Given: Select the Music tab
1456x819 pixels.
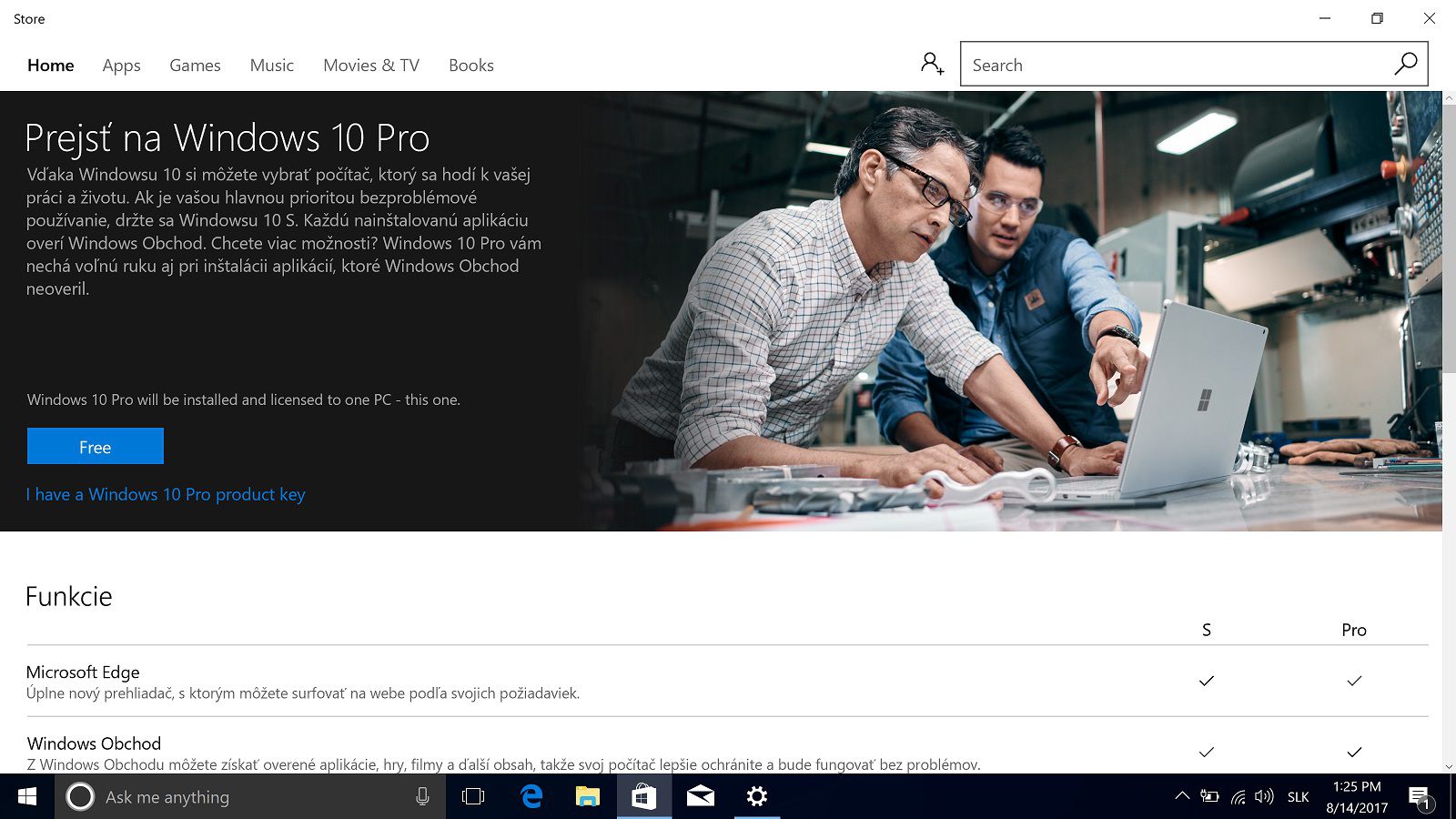Looking at the screenshot, I should pyautogui.click(x=272, y=66).
